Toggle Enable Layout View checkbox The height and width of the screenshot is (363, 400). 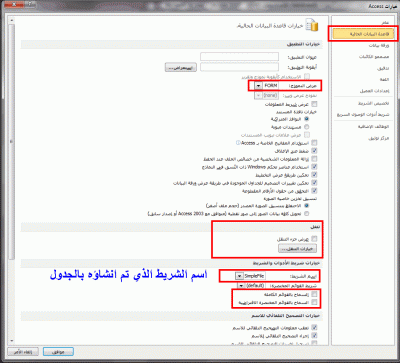[x=314, y=175]
